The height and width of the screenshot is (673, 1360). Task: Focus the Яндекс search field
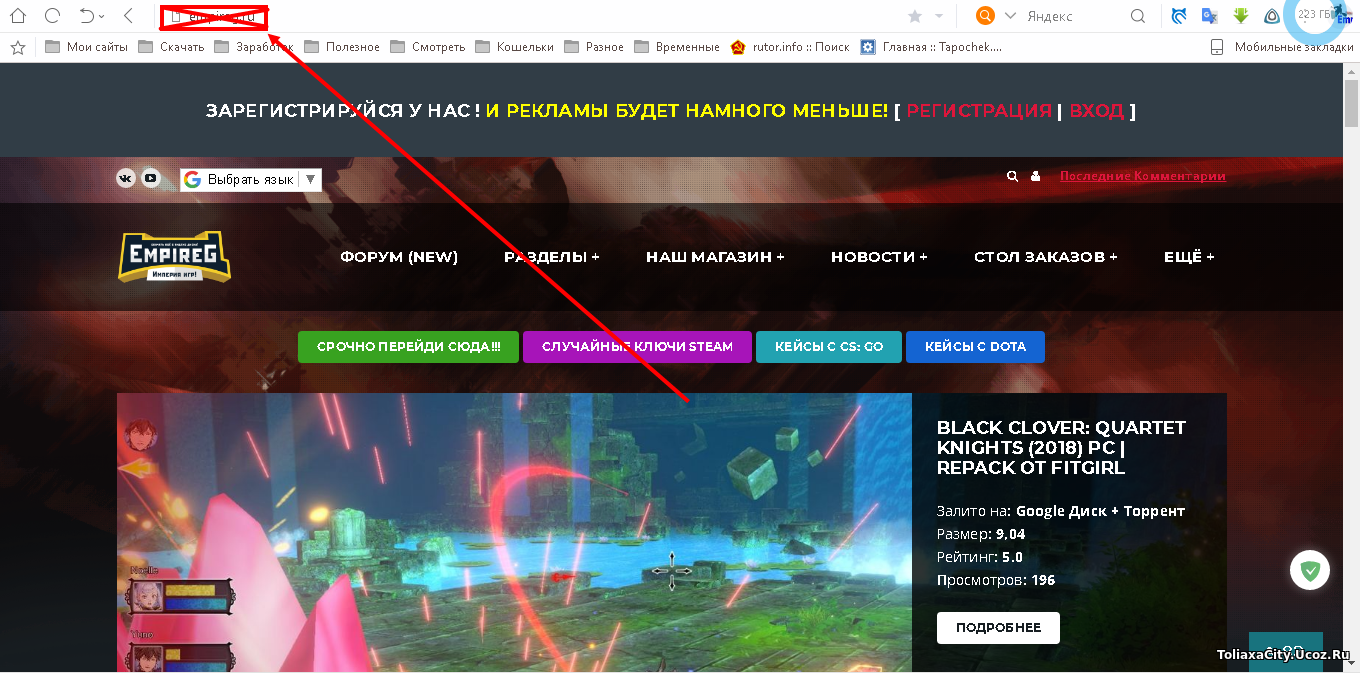pos(1075,16)
